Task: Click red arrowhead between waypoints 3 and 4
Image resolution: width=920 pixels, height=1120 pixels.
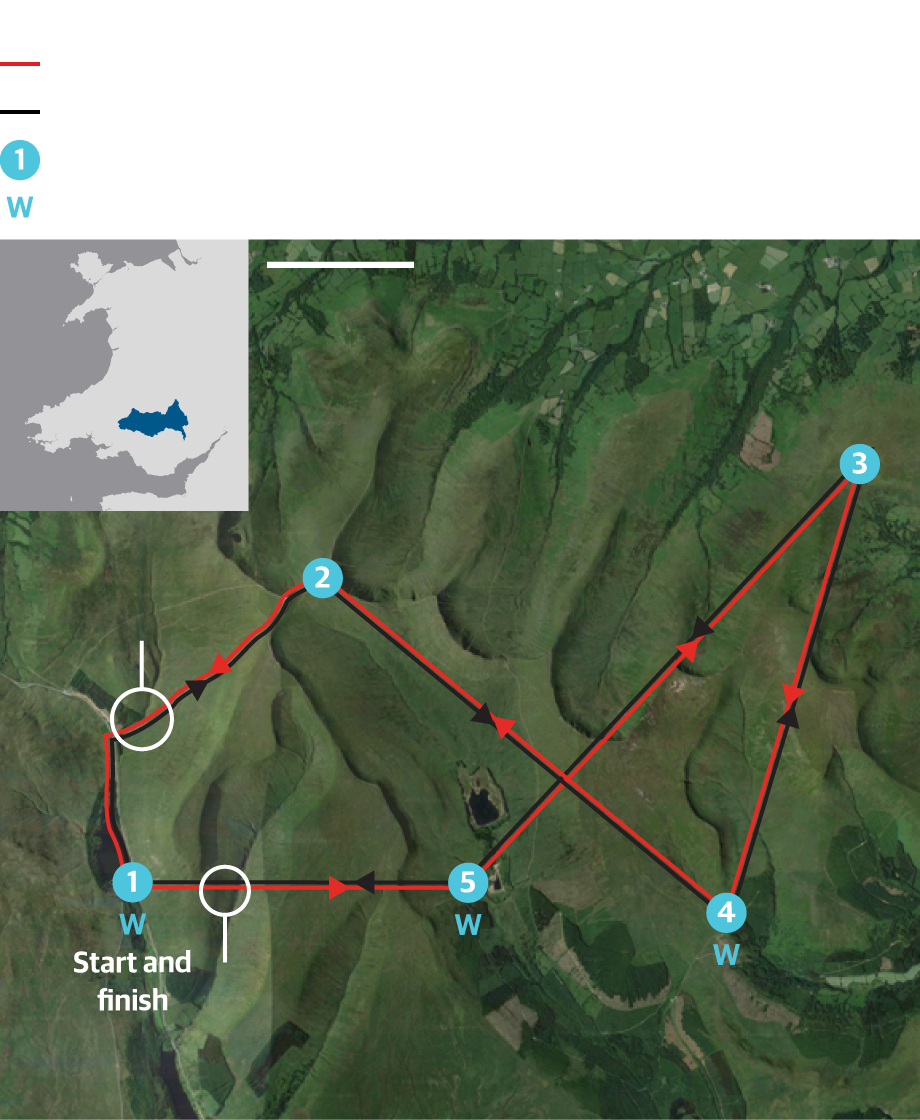Action: (x=793, y=695)
